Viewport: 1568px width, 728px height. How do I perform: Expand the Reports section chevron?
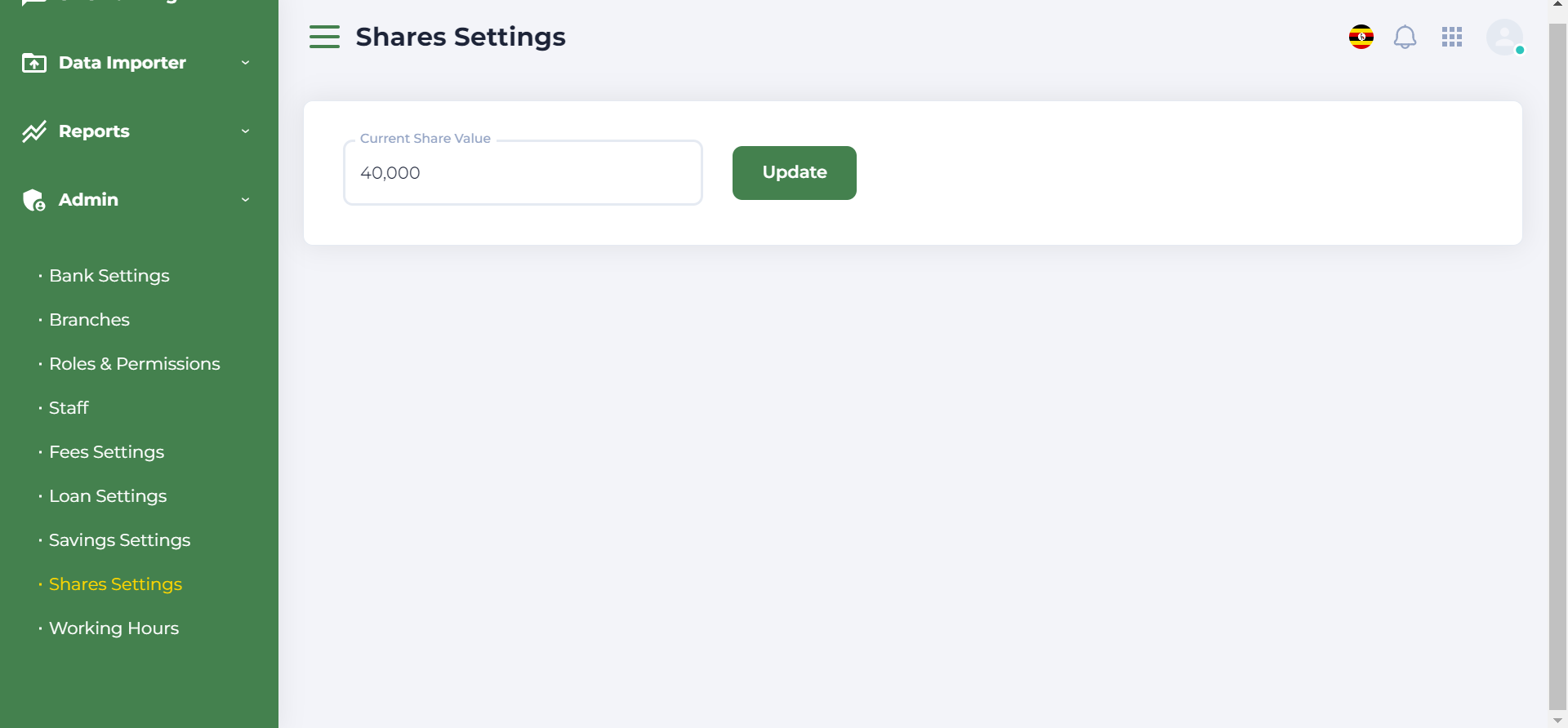pyautogui.click(x=245, y=131)
